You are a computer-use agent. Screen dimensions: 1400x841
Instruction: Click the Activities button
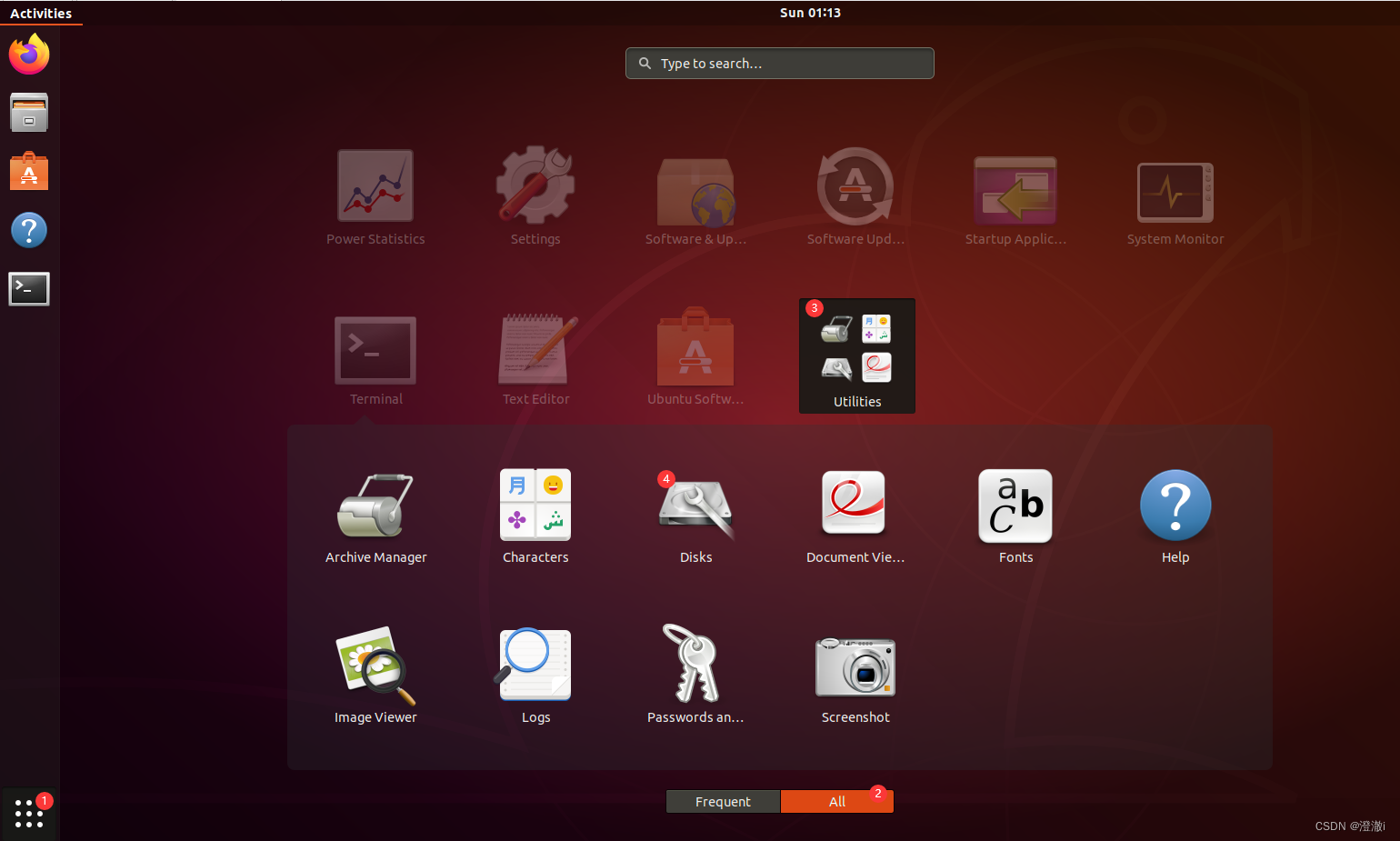41,13
